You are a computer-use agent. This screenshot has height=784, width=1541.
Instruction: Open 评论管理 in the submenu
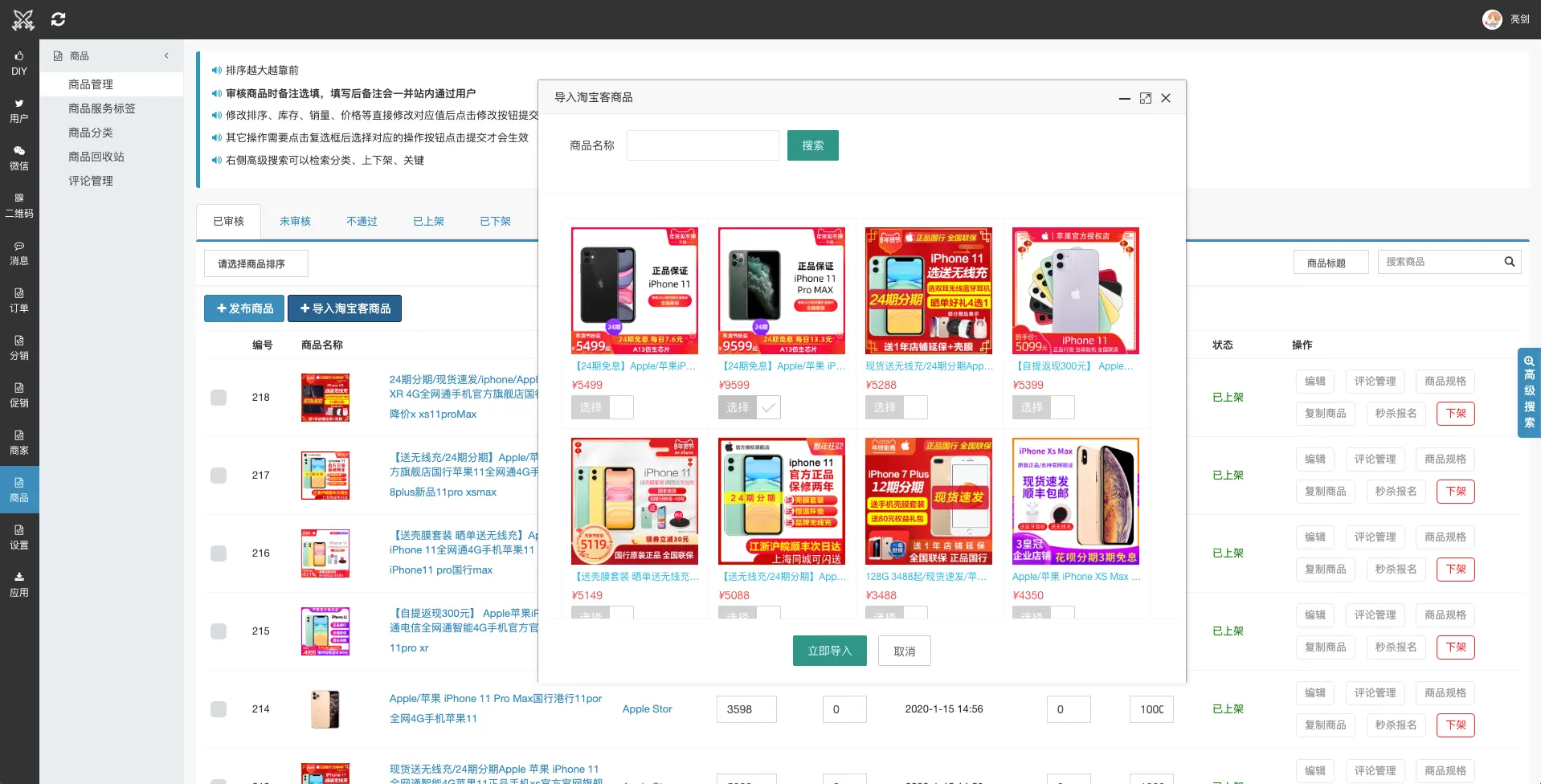(112, 181)
